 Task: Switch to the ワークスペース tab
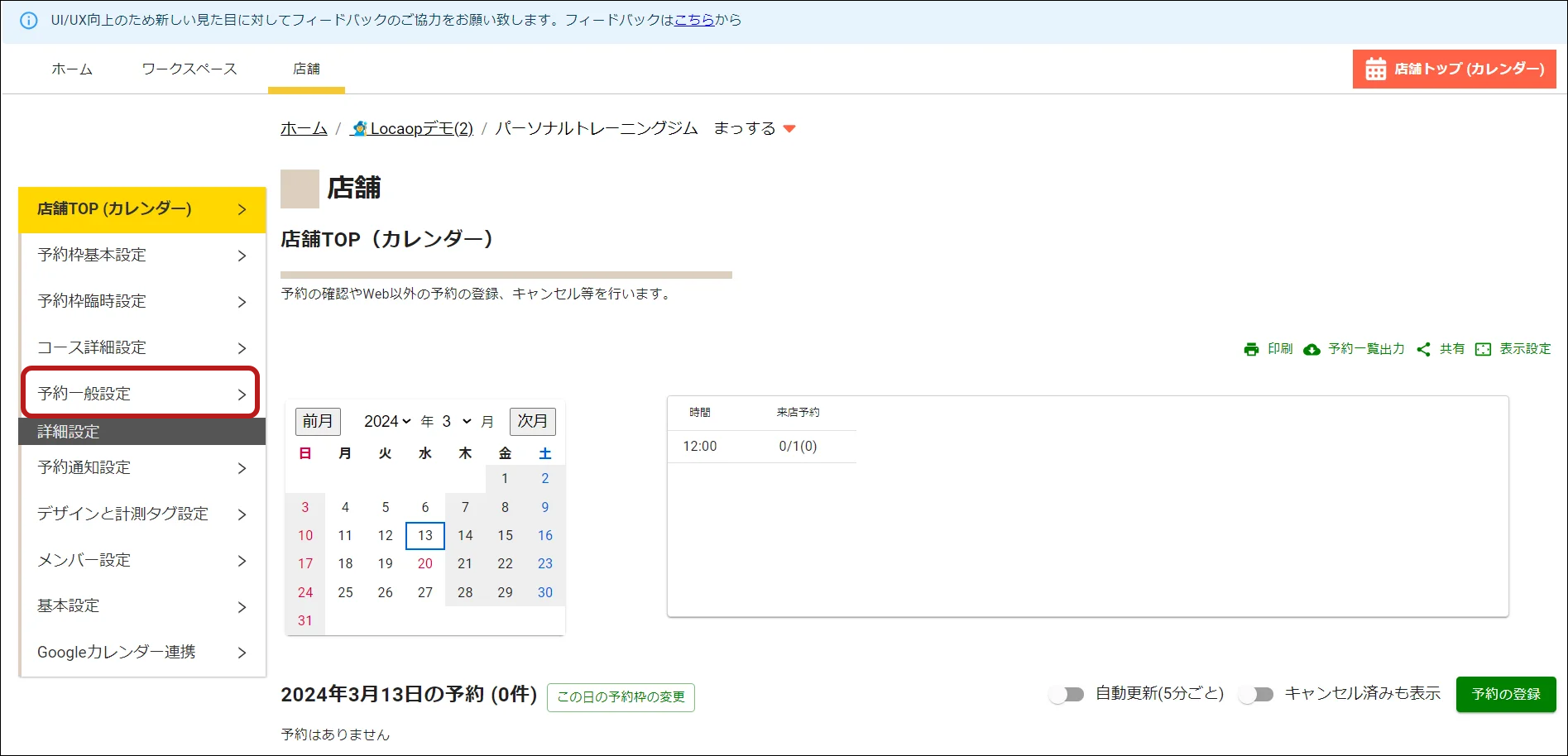pyautogui.click(x=189, y=69)
